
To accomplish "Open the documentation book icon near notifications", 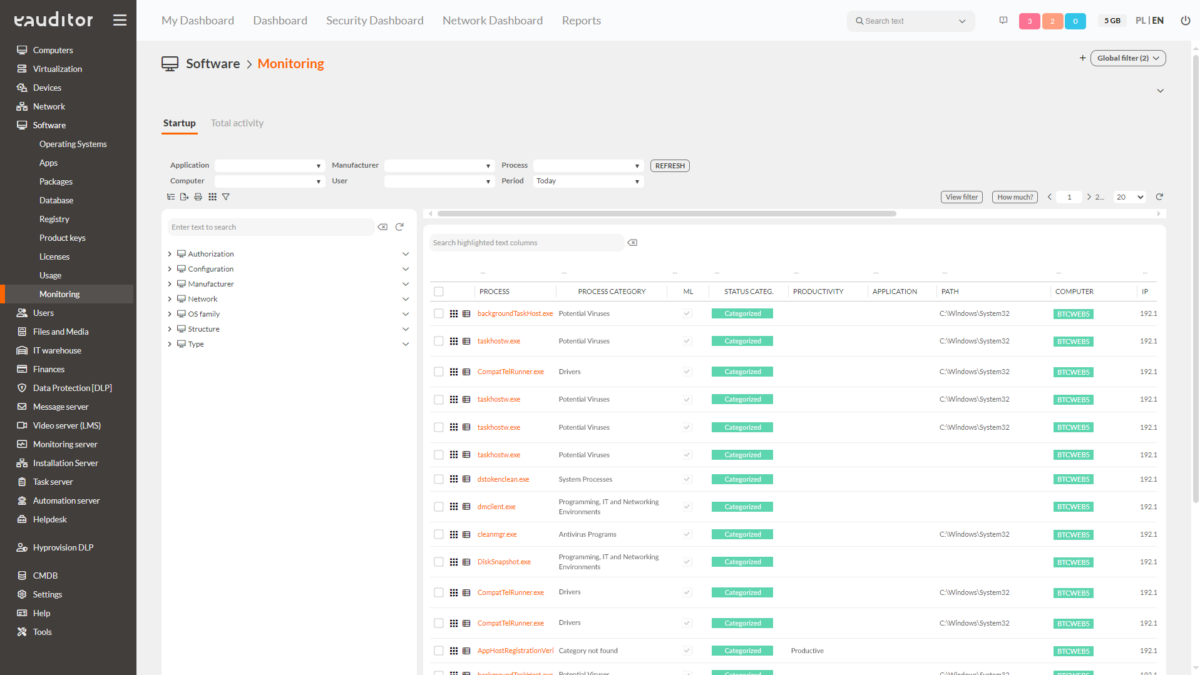I will (1003, 21).
